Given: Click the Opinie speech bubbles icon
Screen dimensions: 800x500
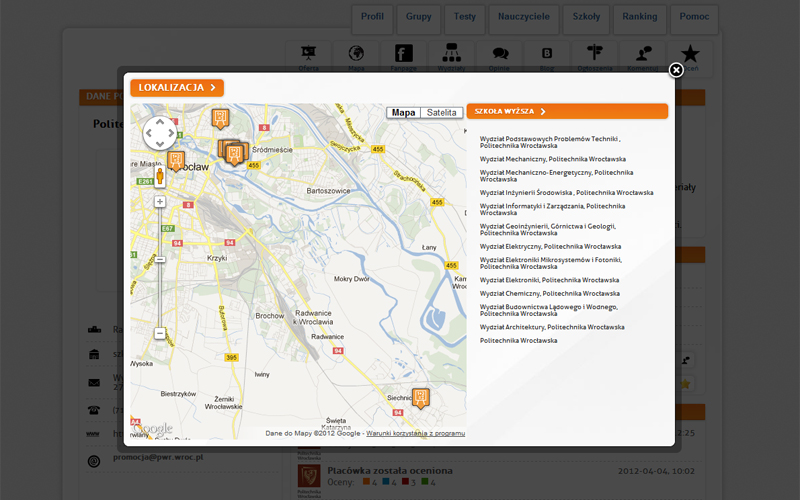Looking at the screenshot, I should [499, 54].
